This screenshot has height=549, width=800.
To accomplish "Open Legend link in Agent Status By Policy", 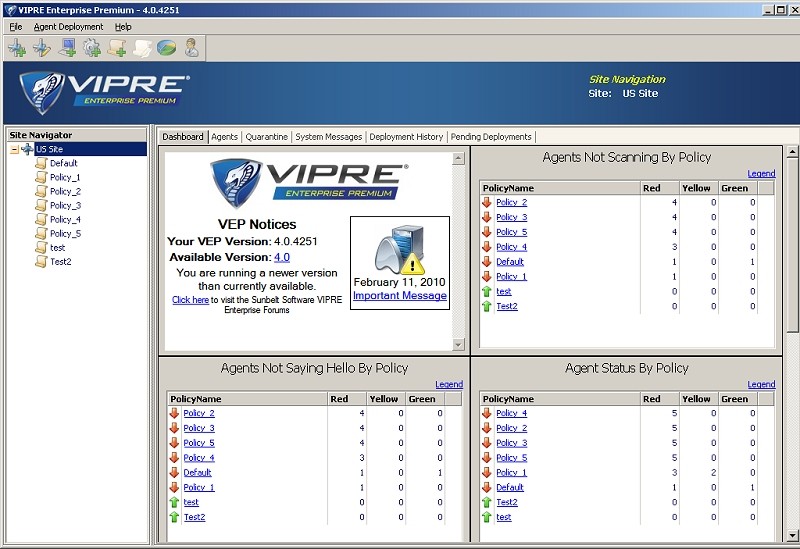I will (x=761, y=384).
